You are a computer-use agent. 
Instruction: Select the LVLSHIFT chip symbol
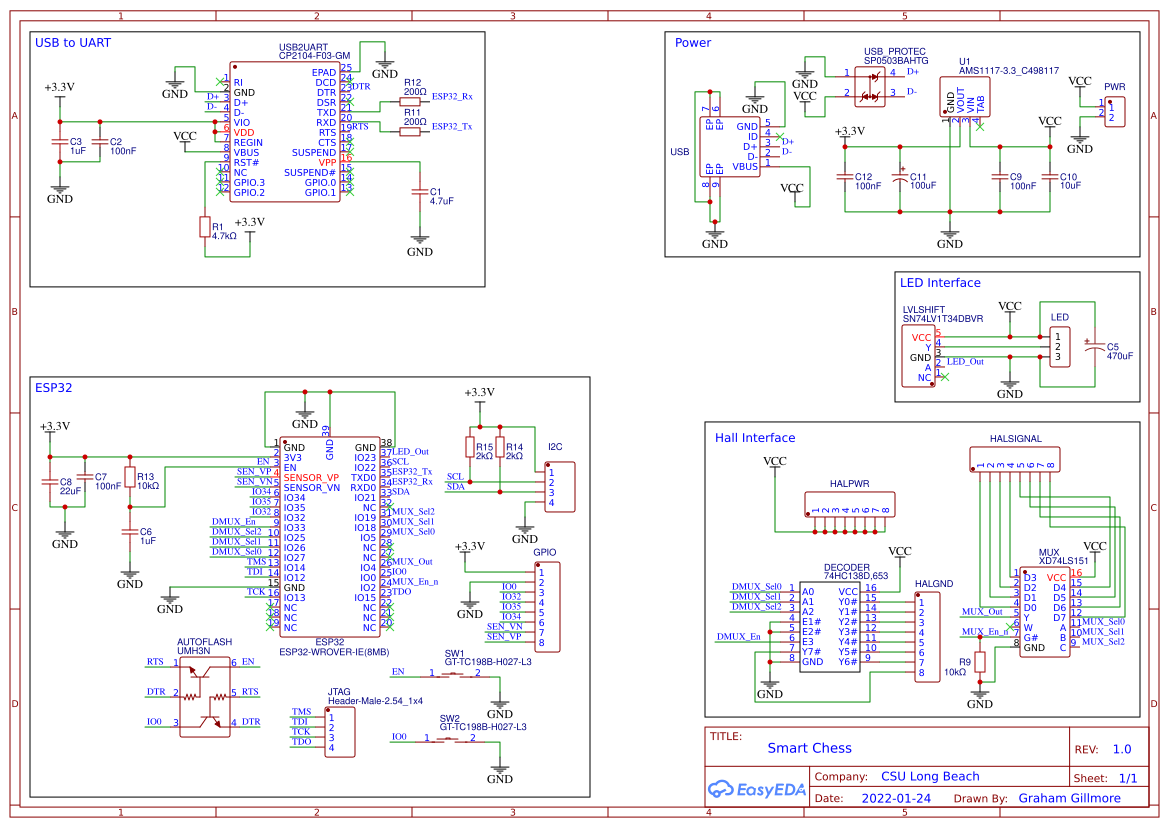[918, 357]
